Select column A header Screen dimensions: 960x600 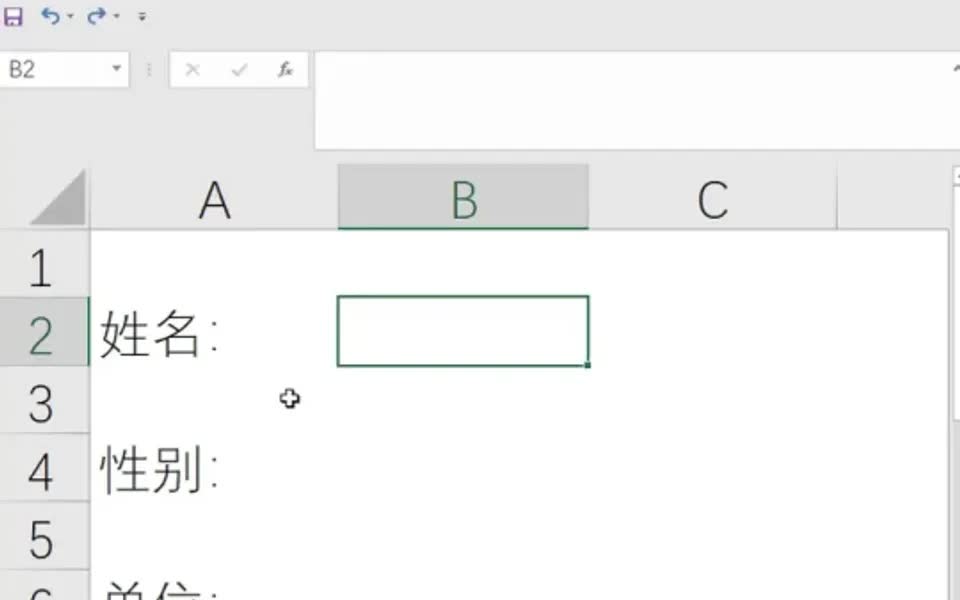coord(214,201)
